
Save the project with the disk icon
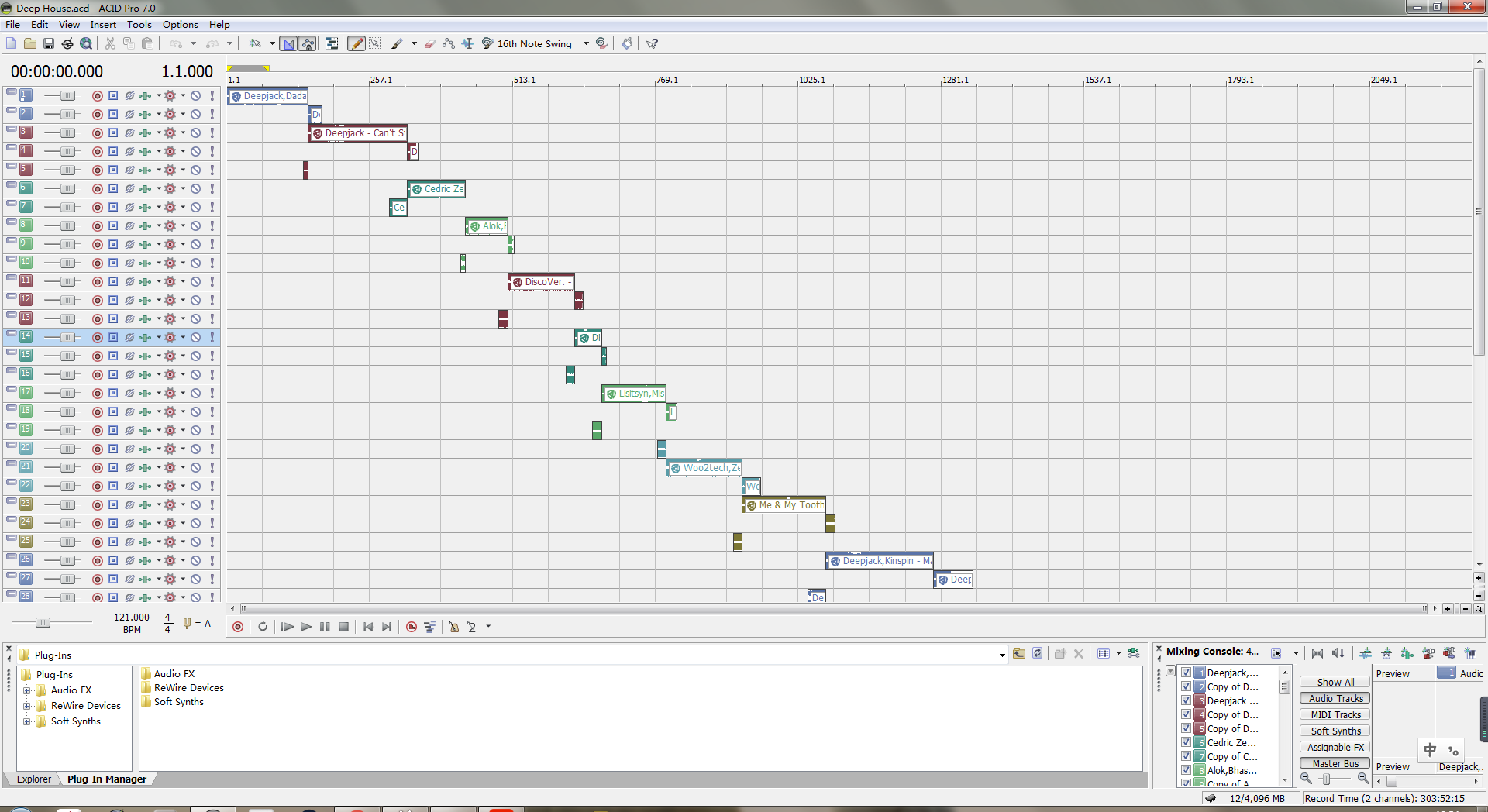(x=49, y=43)
